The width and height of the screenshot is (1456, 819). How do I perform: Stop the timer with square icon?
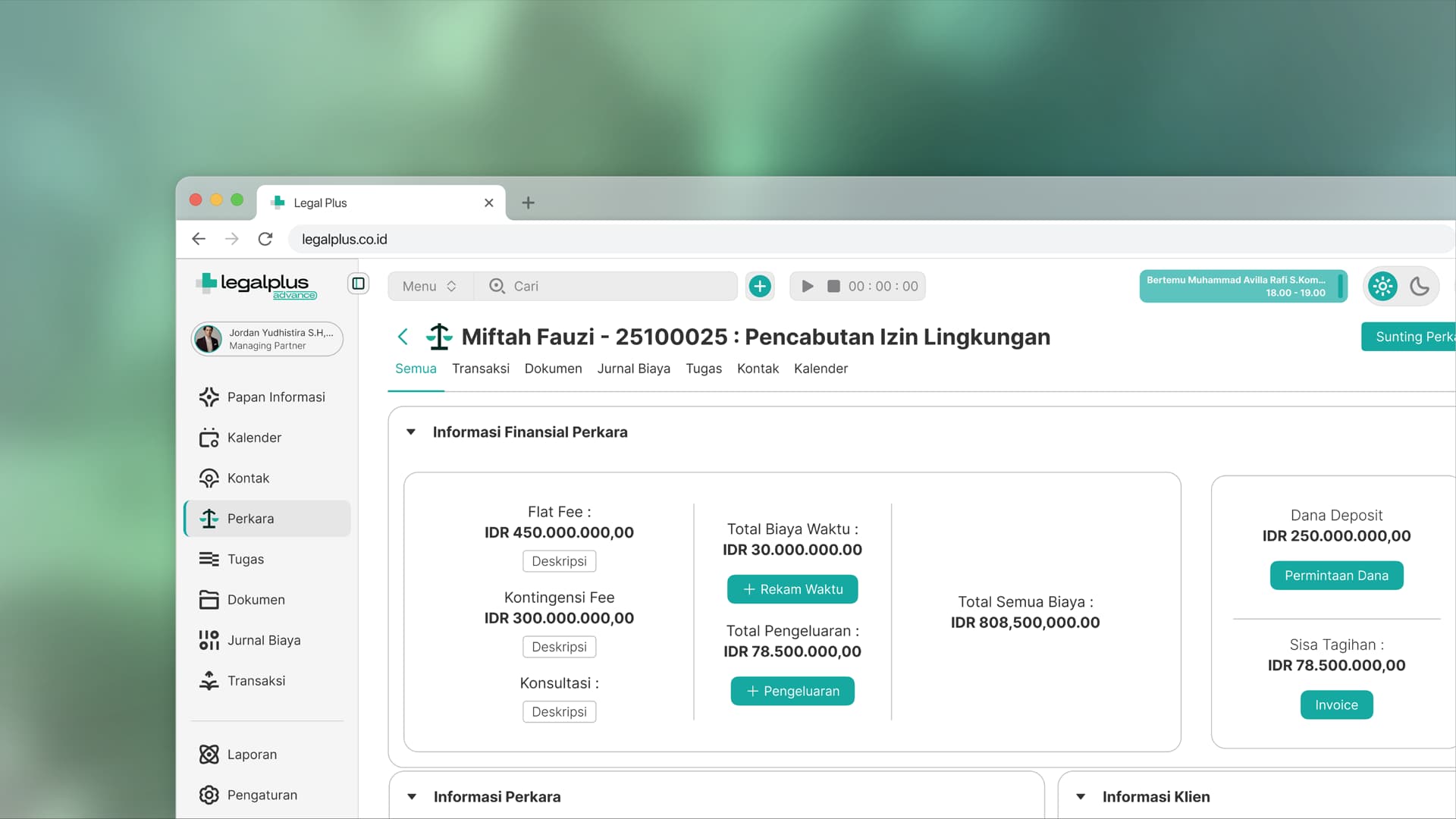point(833,286)
